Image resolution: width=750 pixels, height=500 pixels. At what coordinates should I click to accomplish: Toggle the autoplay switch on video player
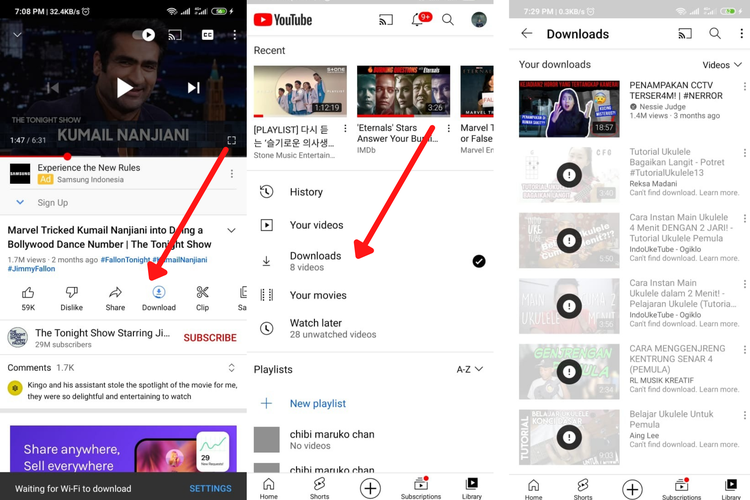click(x=144, y=34)
